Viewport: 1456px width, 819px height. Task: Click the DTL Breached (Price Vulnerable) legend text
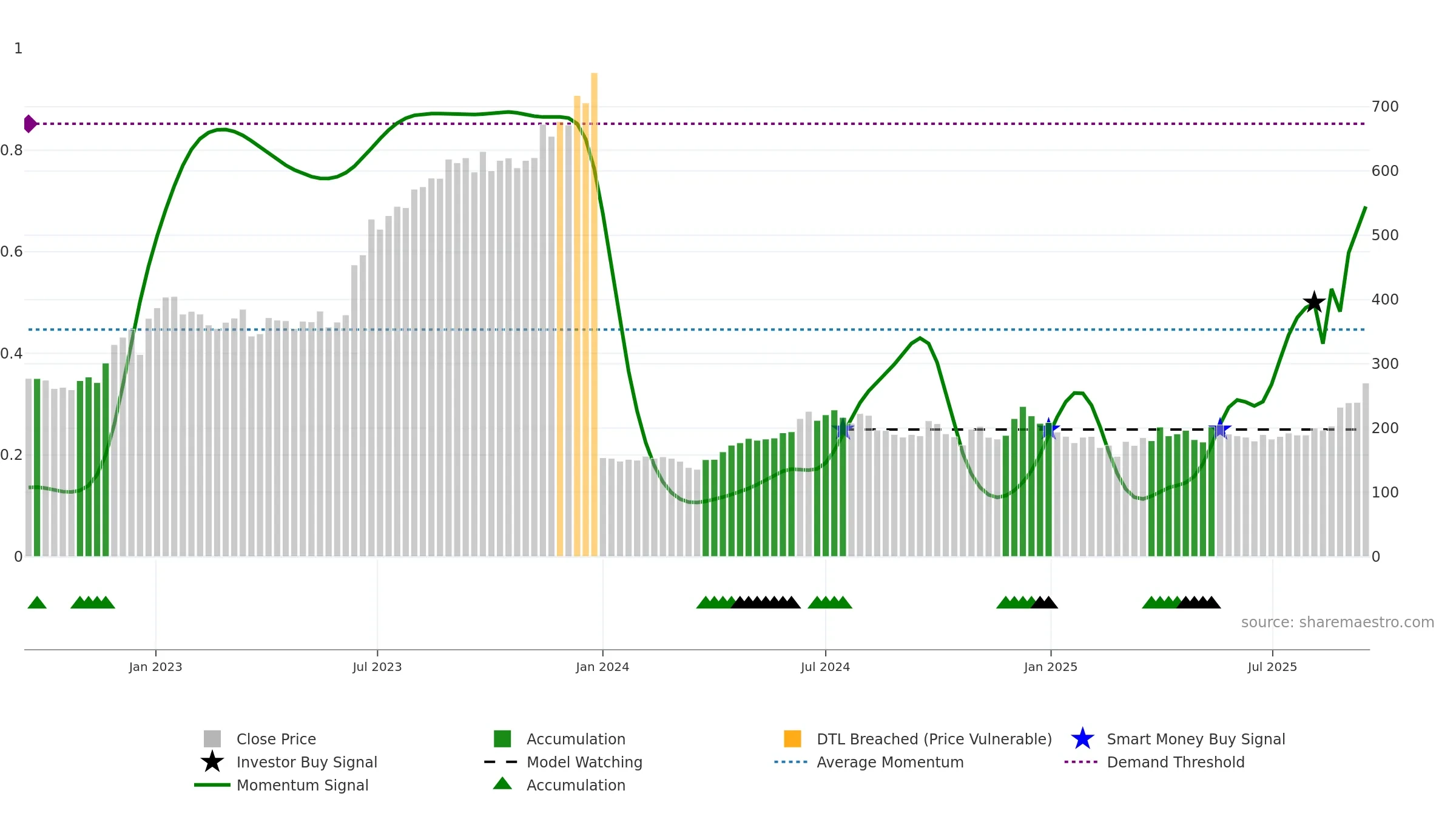click(934, 739)
